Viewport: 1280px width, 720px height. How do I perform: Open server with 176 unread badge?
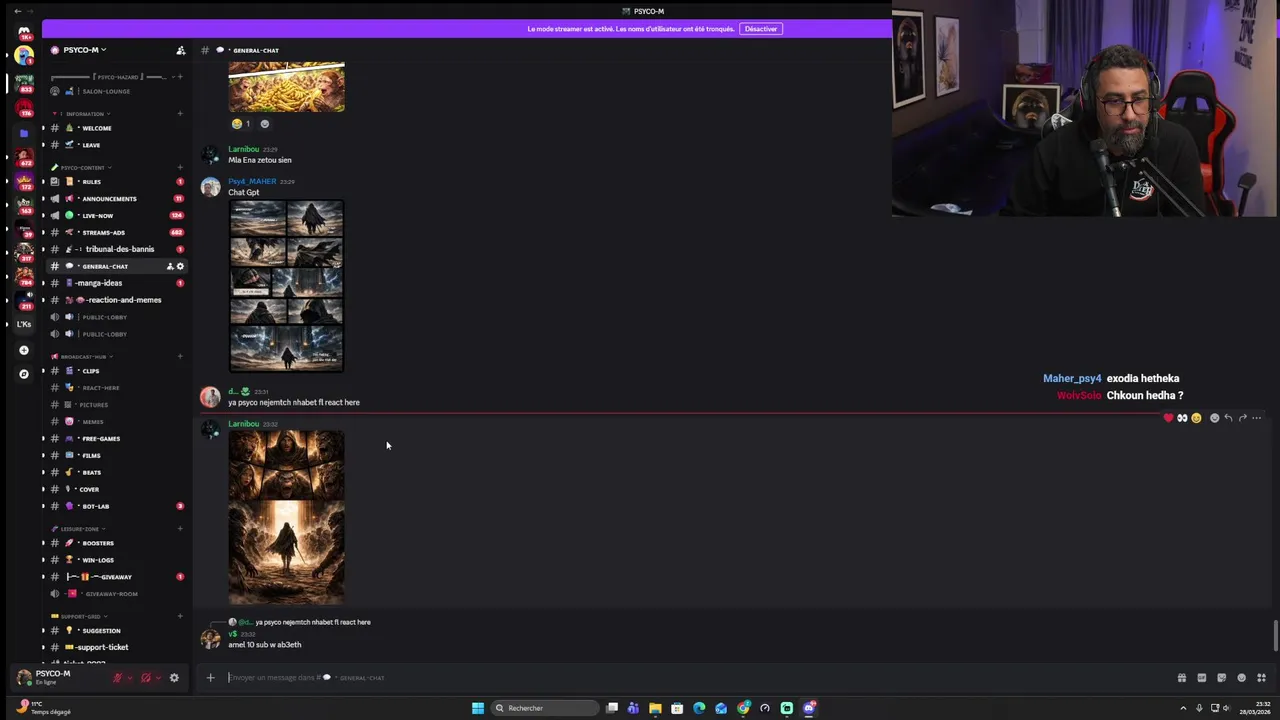24,107
